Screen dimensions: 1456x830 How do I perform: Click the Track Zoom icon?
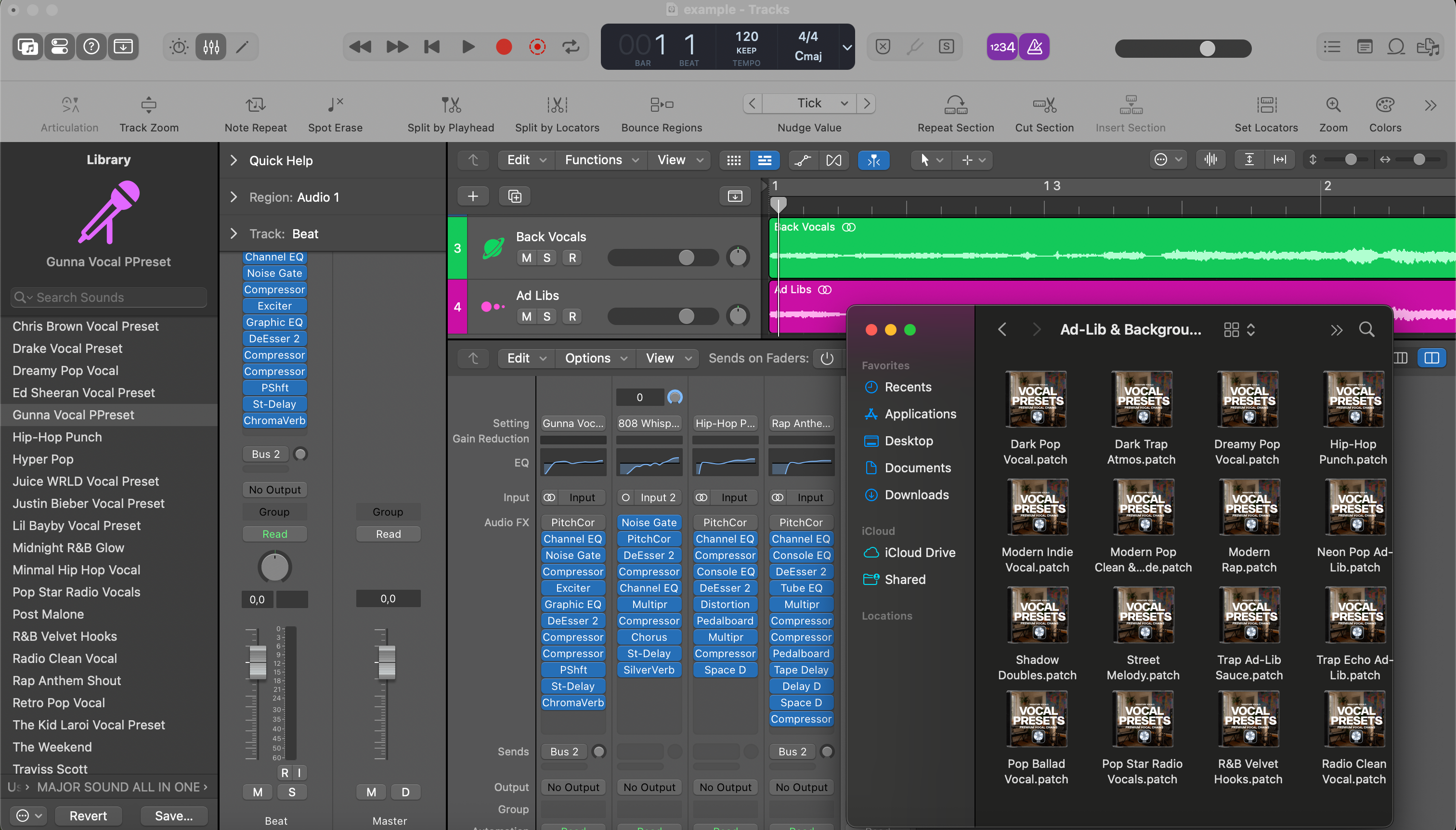tap(149, 105)
